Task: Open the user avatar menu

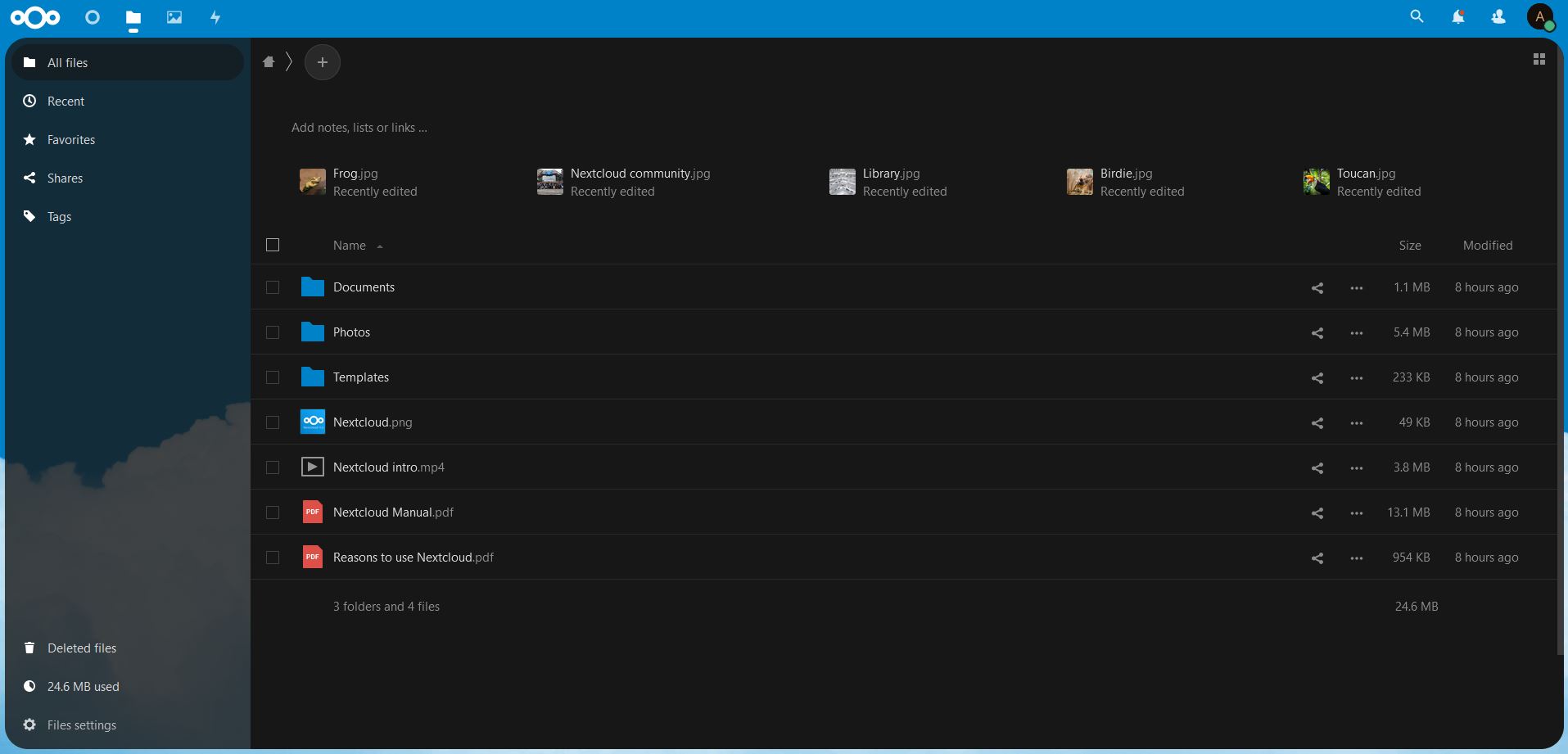Action: tap(1540, 16)
